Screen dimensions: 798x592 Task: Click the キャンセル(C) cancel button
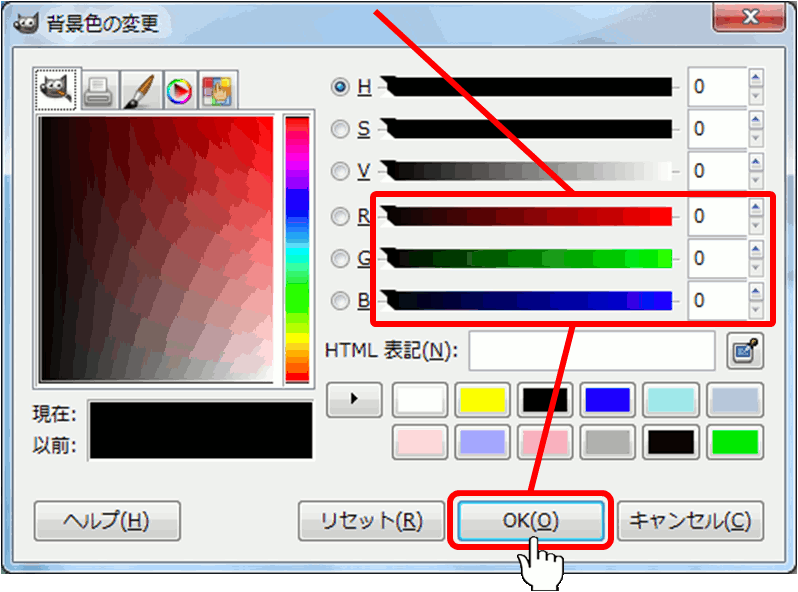tap(690, 521)
